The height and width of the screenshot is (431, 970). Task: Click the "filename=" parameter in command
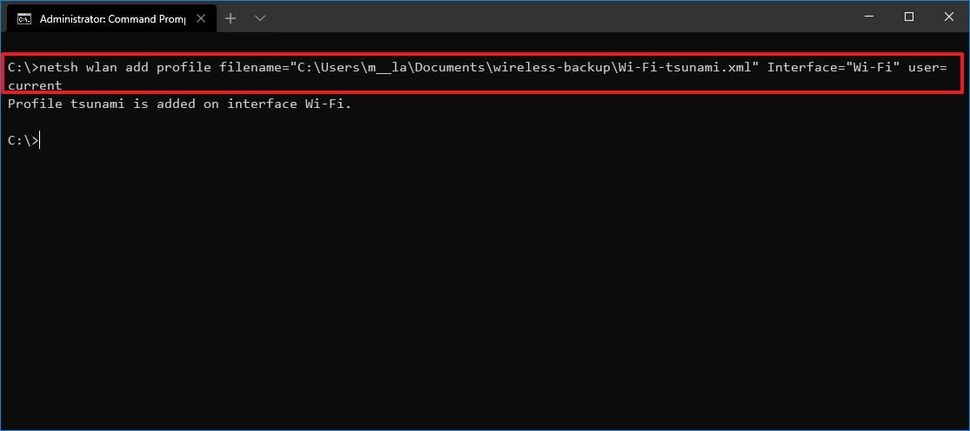pyautogui.click(x=251, y=67)
